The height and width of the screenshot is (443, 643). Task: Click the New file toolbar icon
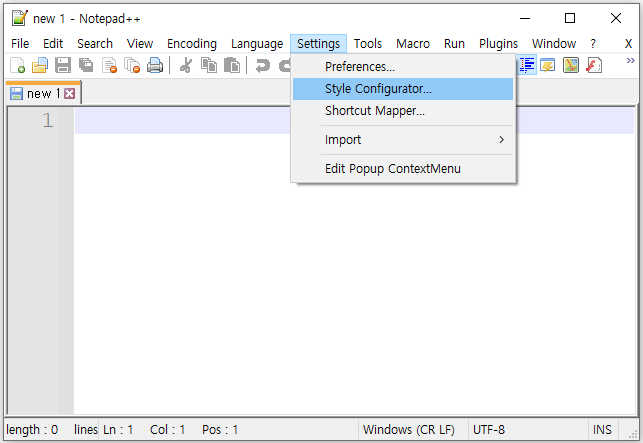(17, 65)
